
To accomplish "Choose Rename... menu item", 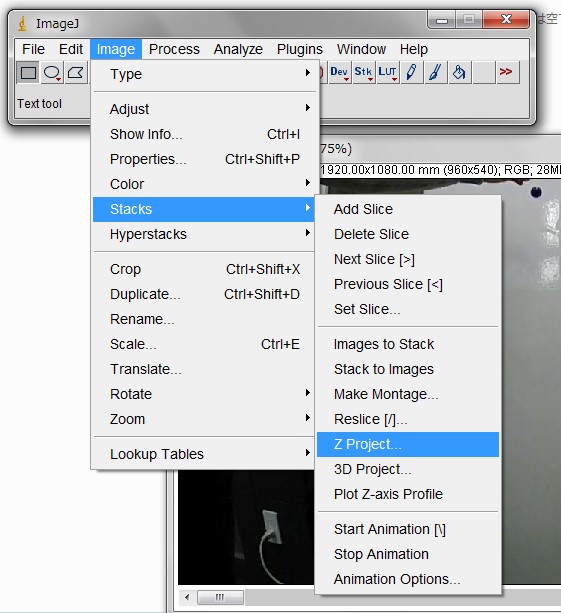I will pyautogui.click(x=203, y=319).
